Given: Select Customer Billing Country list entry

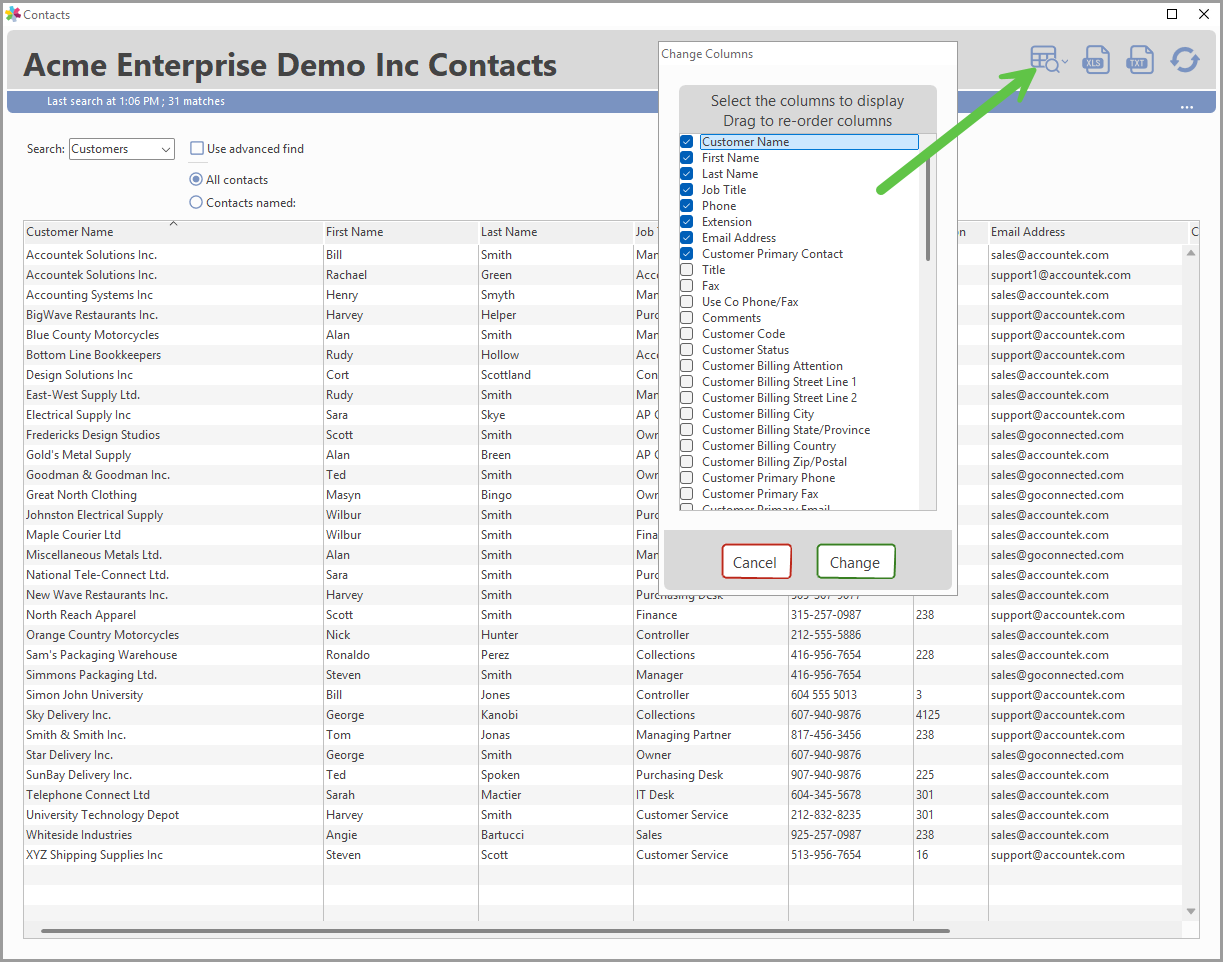Looking at the screenshot, I should 768,446.
